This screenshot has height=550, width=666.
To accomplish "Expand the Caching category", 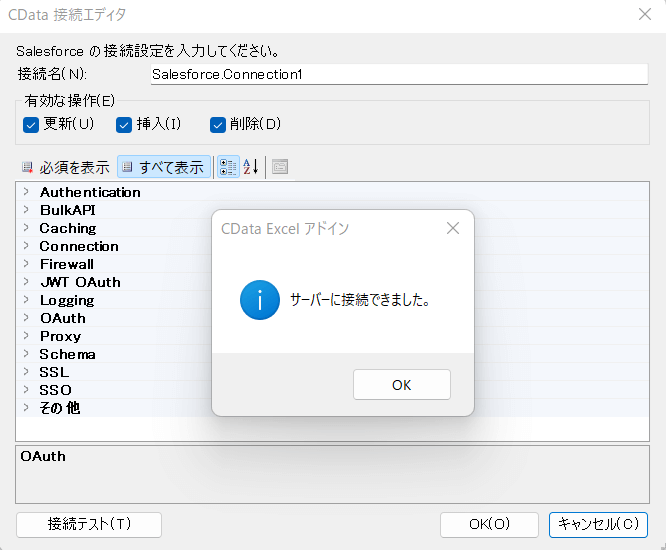I will (26, 228).
